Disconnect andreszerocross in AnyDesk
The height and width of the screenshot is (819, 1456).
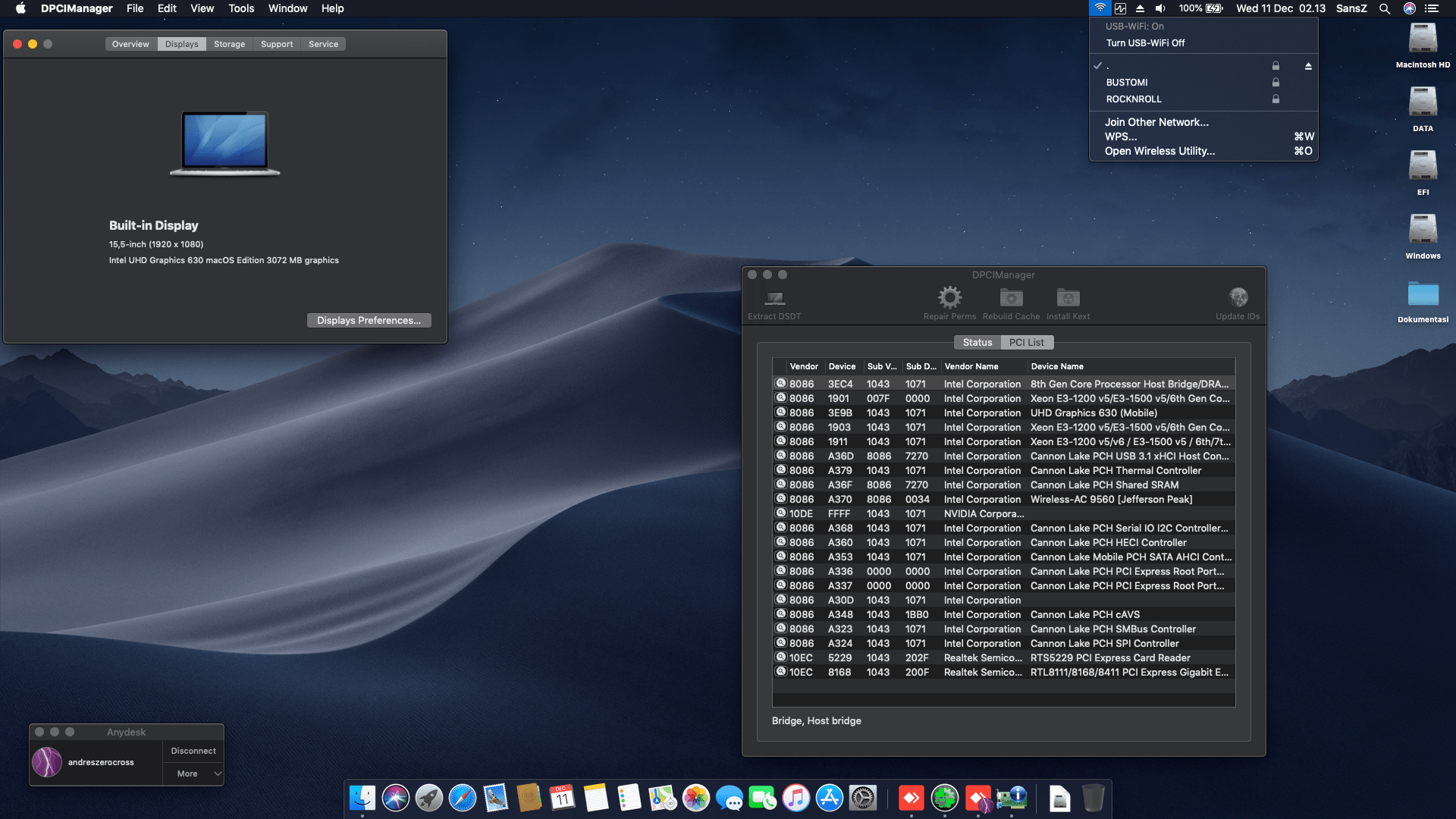click(x=193, y=750)
